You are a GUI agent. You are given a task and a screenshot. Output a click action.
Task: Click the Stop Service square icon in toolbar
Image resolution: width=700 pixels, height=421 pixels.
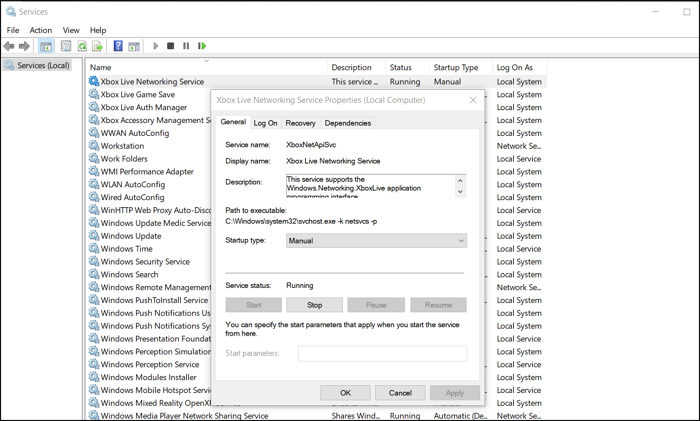[170, 46]
